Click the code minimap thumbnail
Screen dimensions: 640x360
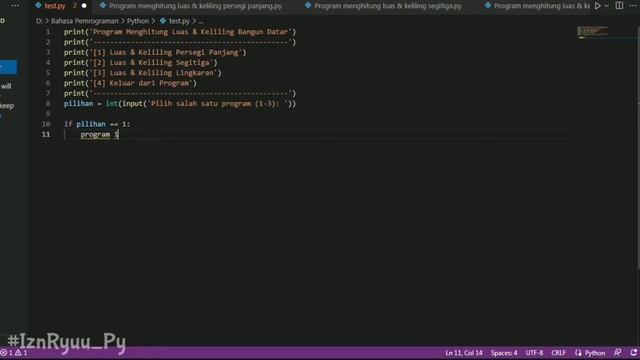592,32
